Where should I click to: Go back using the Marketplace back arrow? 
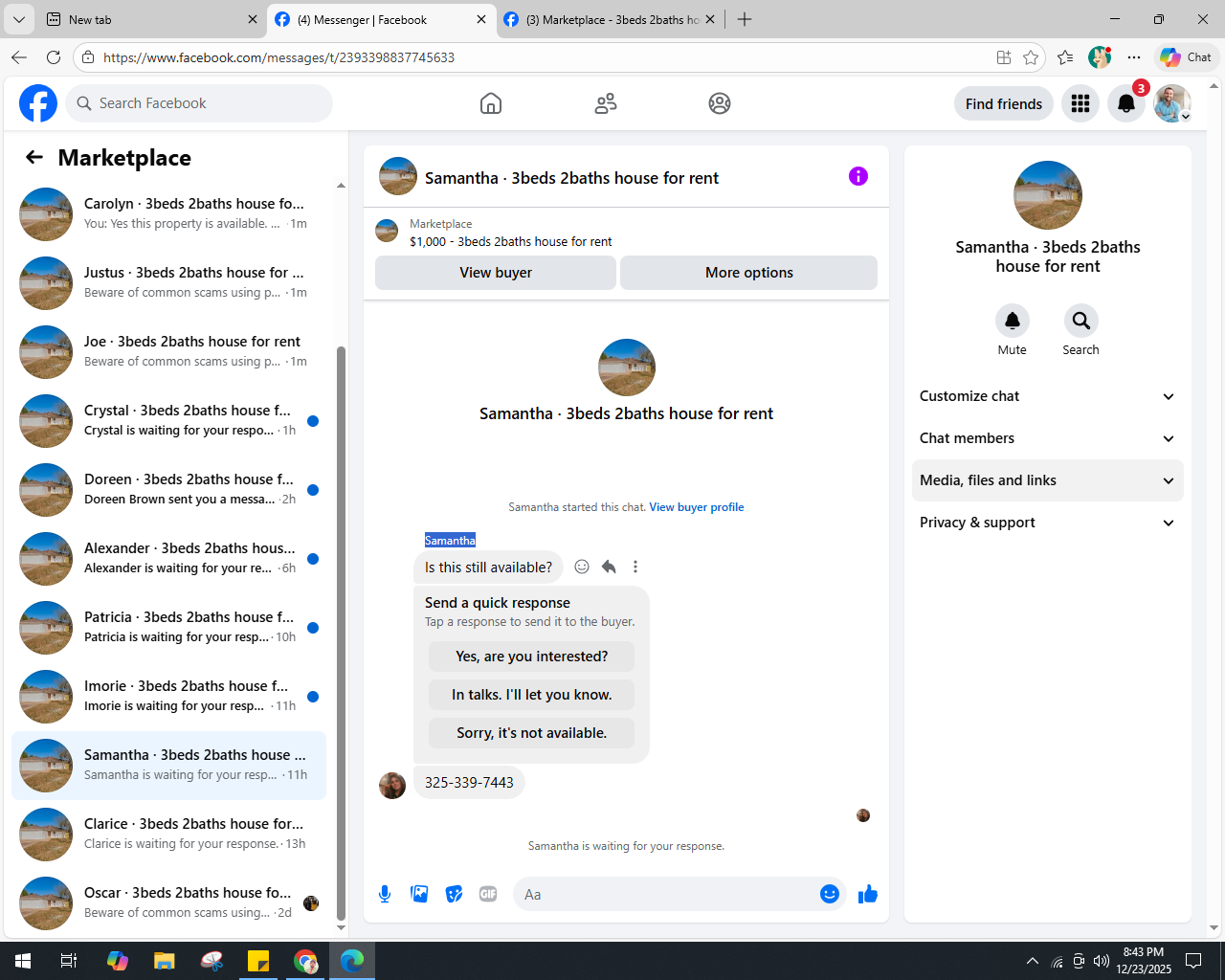(x=34, y=157)
